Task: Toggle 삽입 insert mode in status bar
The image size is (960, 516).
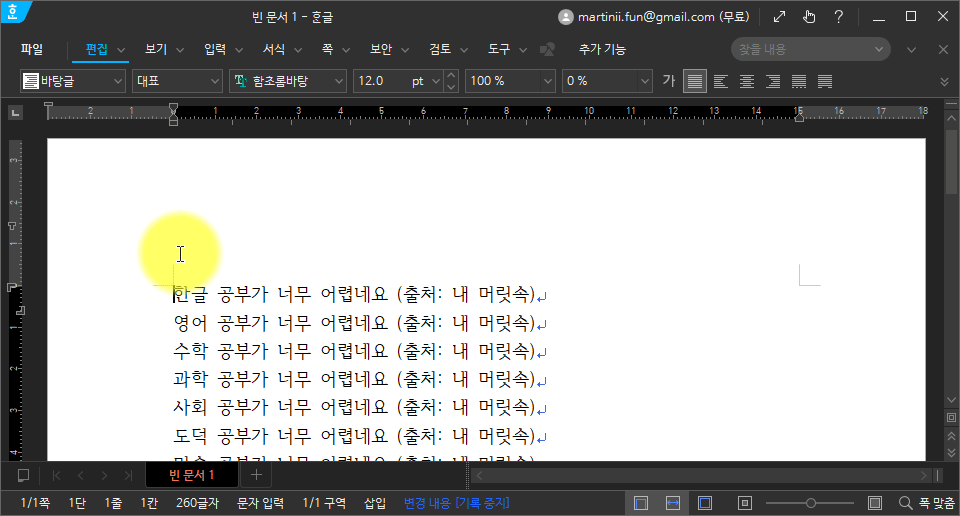Action: [375, 503]
